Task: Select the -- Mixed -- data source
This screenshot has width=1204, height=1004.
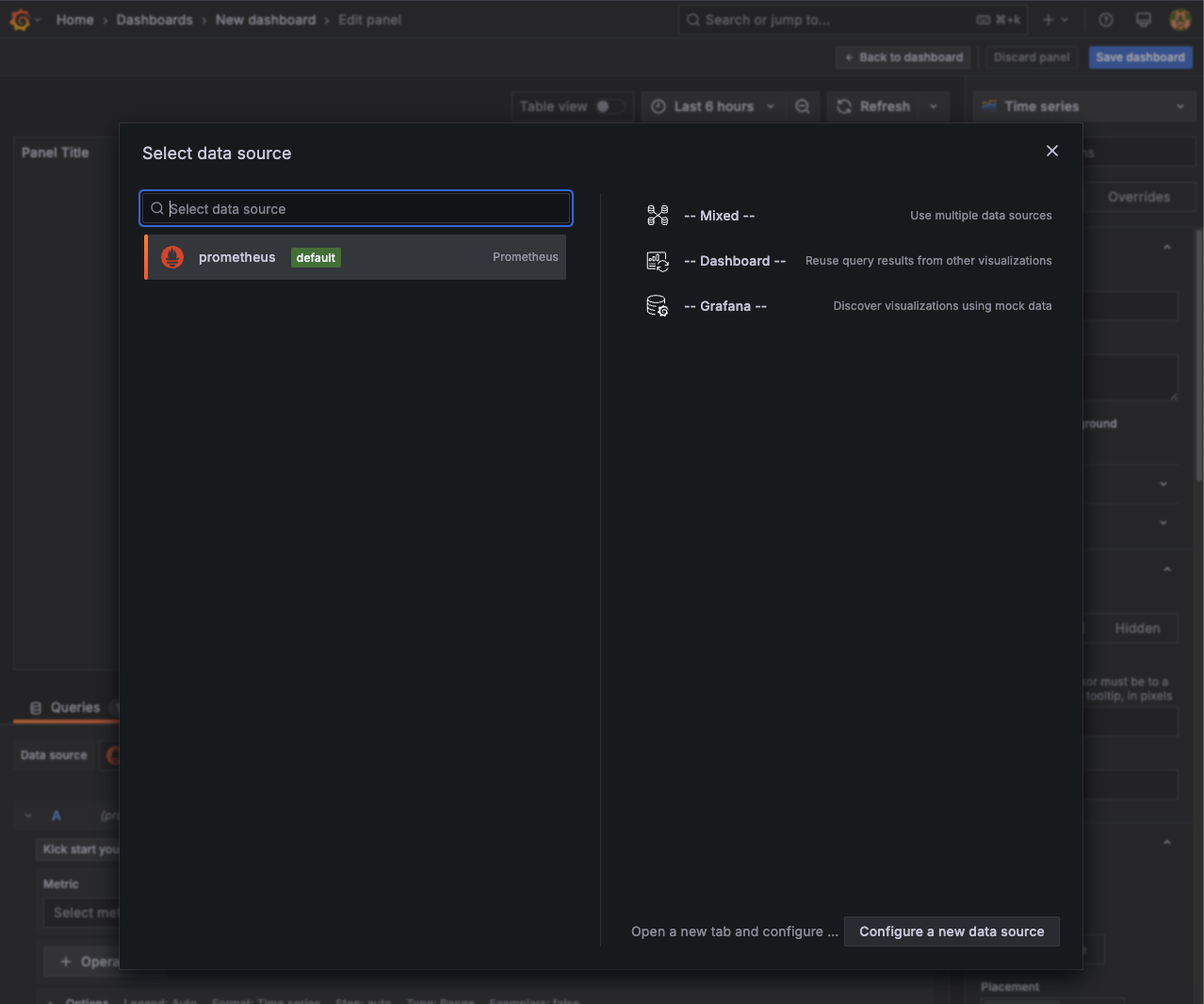Action: [848, 216]
